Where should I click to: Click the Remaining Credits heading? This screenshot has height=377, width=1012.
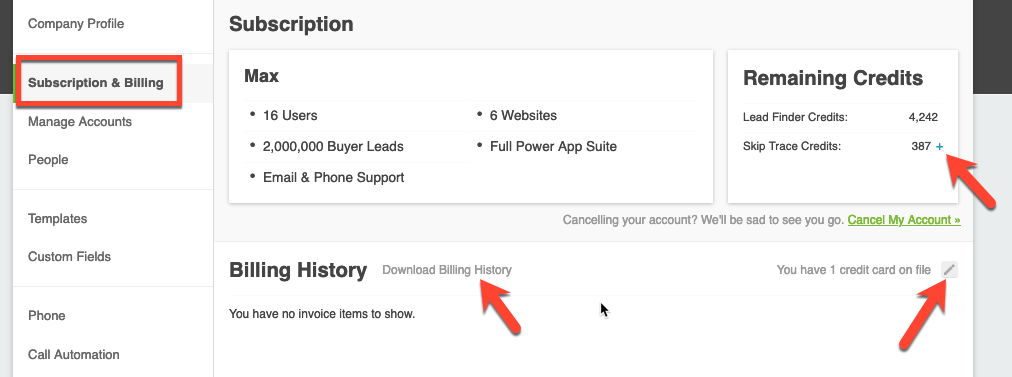click(833, 78)
